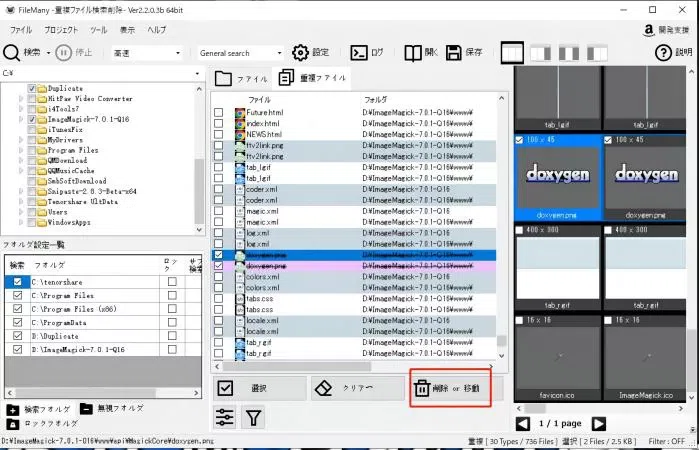Click horizontal scrollbar under thumbnail panel
The width and height of the screenshot is (699, 450).
coord(535,408)
